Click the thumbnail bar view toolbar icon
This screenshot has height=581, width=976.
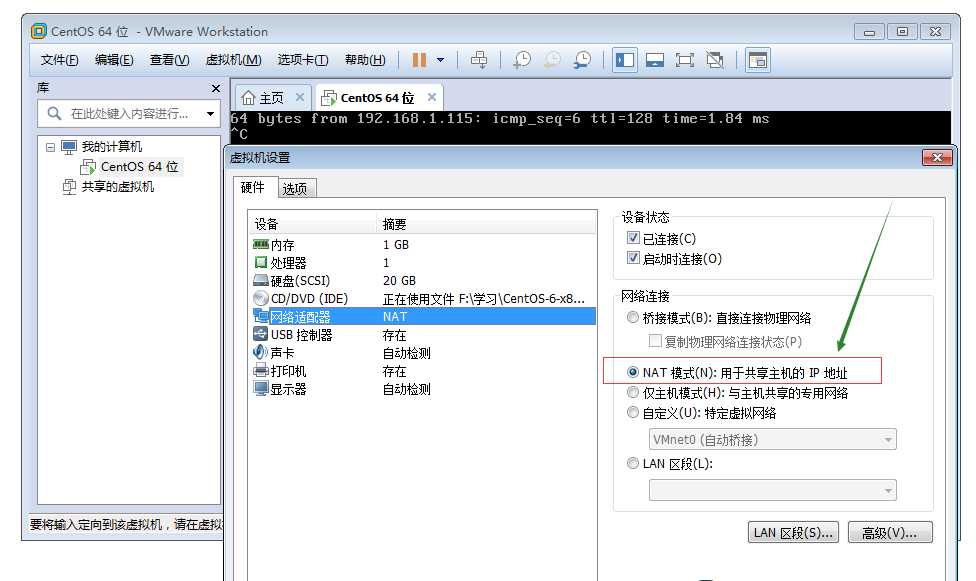[x=654, y=60]
